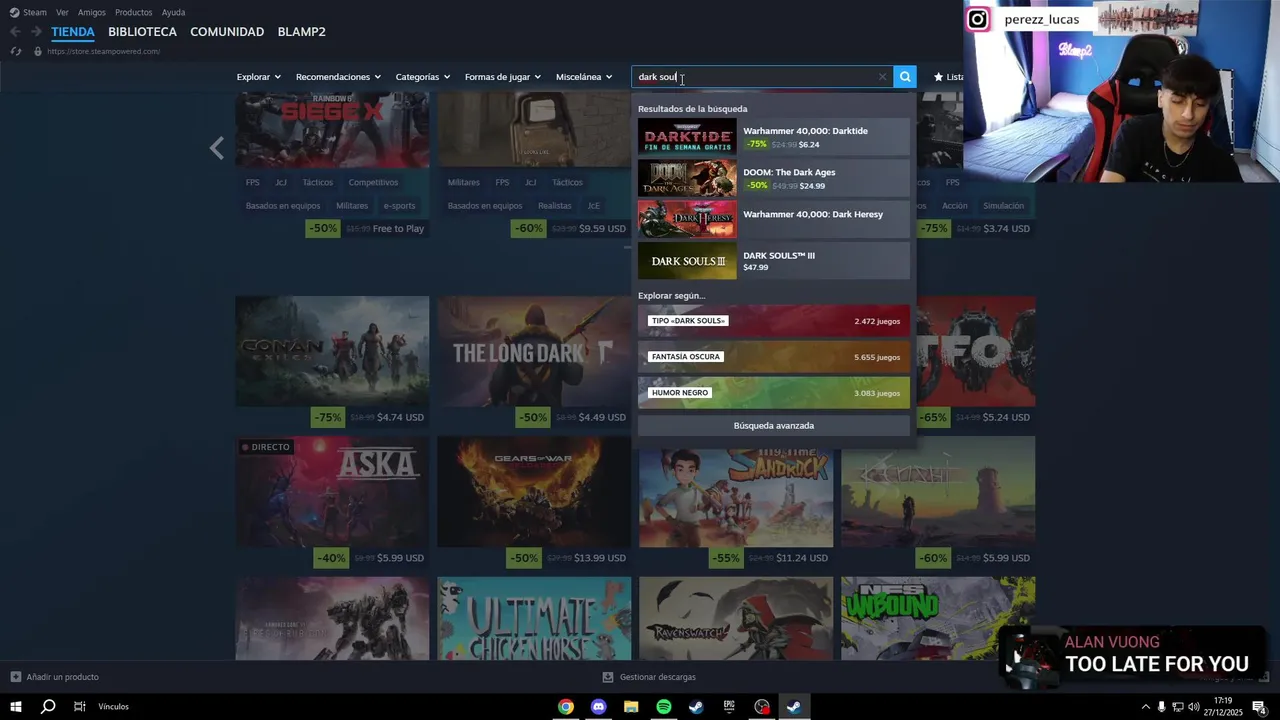The image size is (1280, 720).
Task: Open the Windows Start menu
Action: (x=16, y=707)
